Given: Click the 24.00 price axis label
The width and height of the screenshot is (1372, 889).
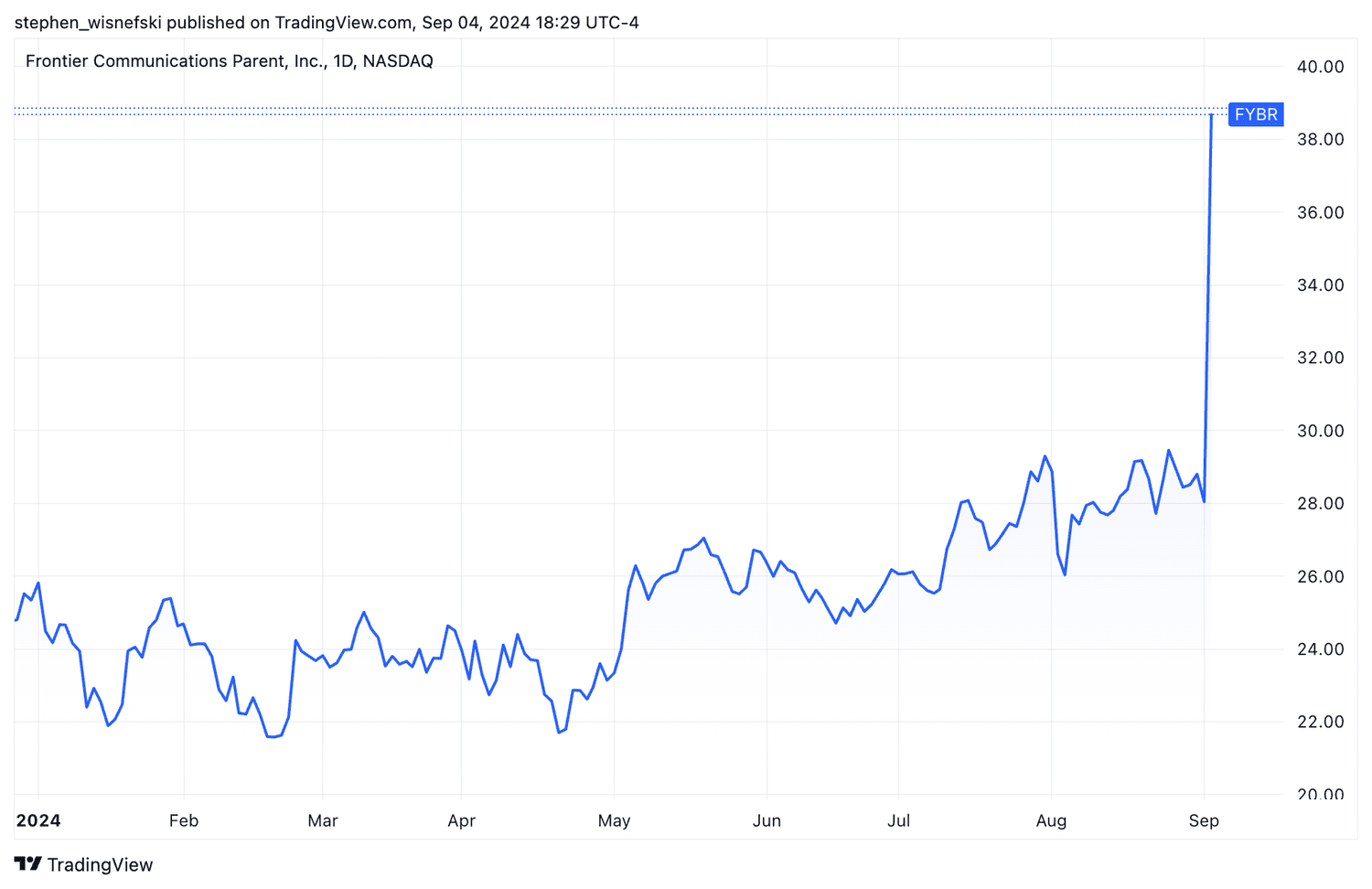Looking at the screenshot, I should point(1321,649).
